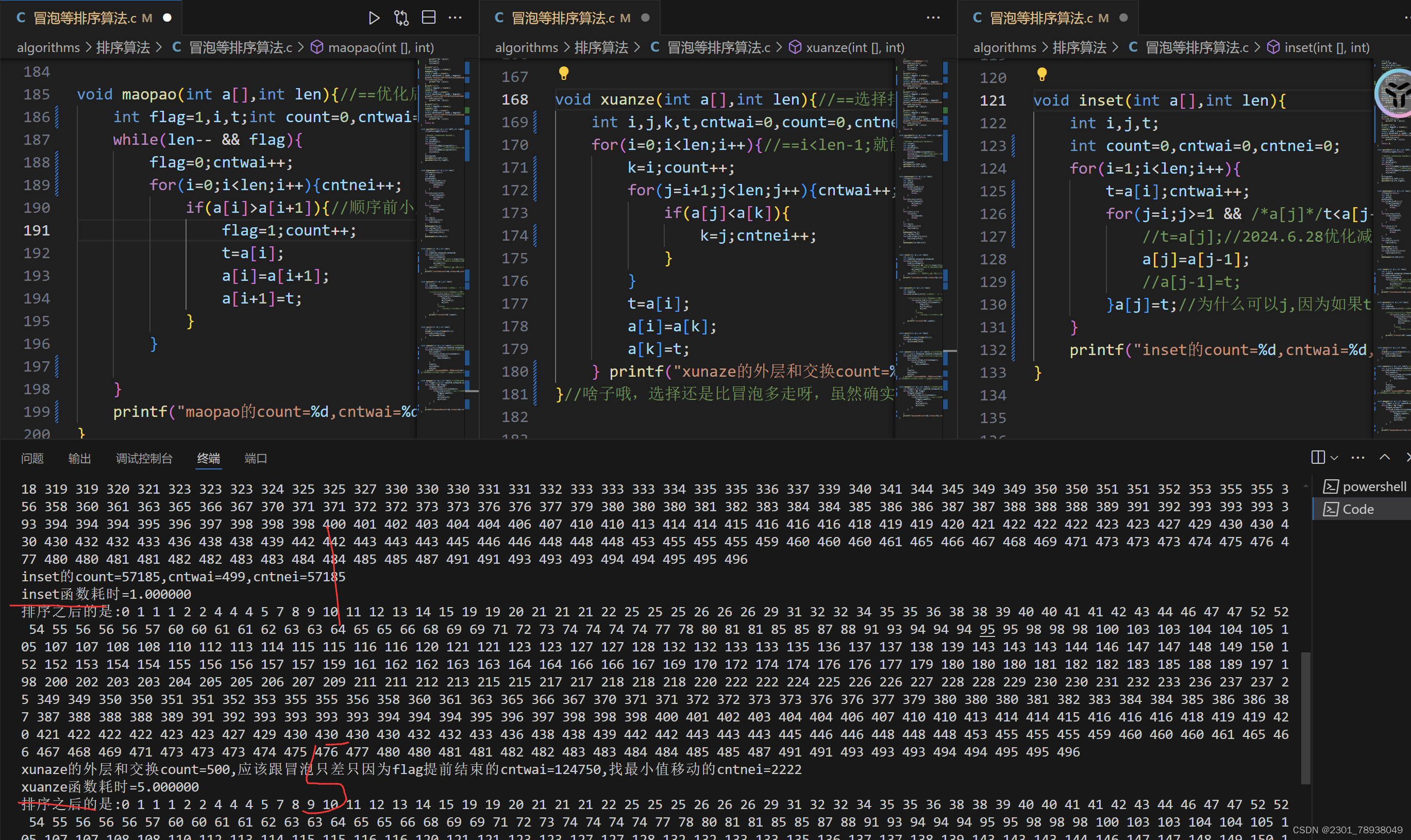
Task: Open the compare changes icon
Action: click(x=401, y=18)
